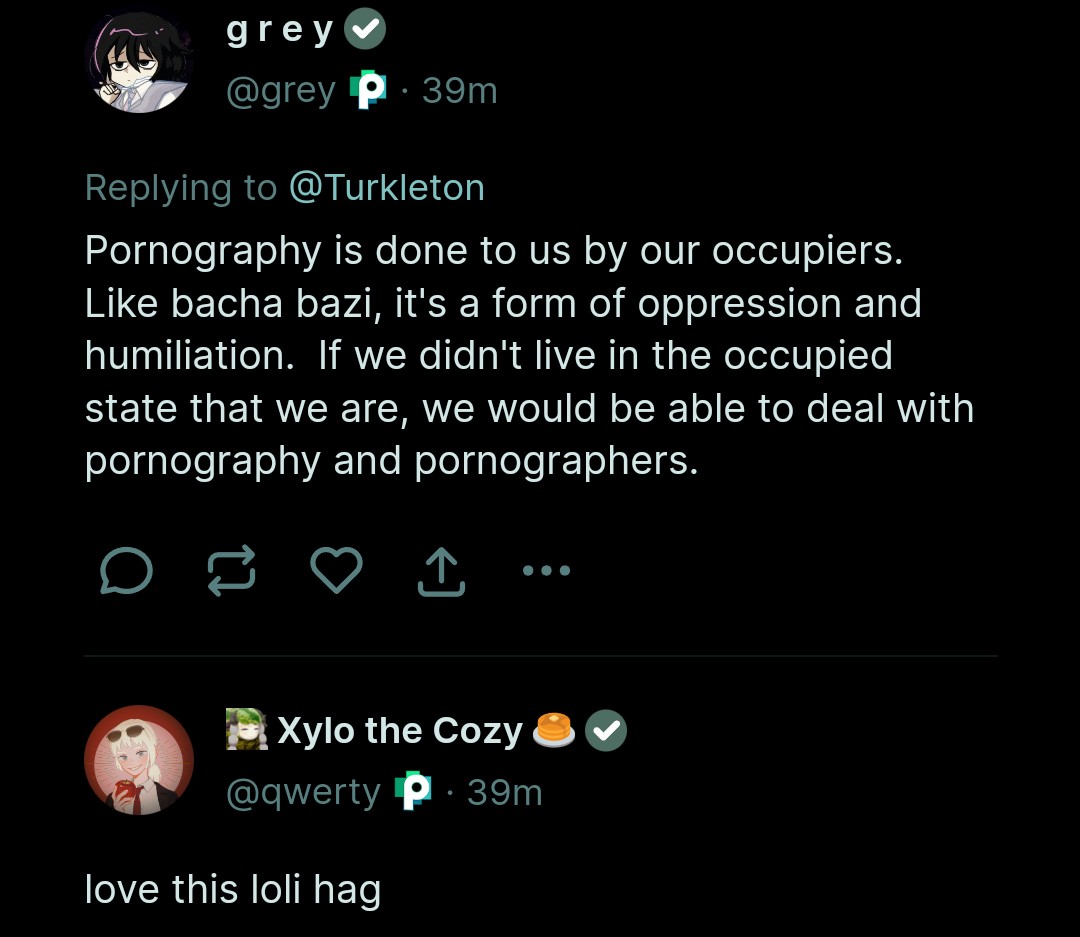
Task: Click grey's verified checkmark badge
Action: click(x=365, y=31)
